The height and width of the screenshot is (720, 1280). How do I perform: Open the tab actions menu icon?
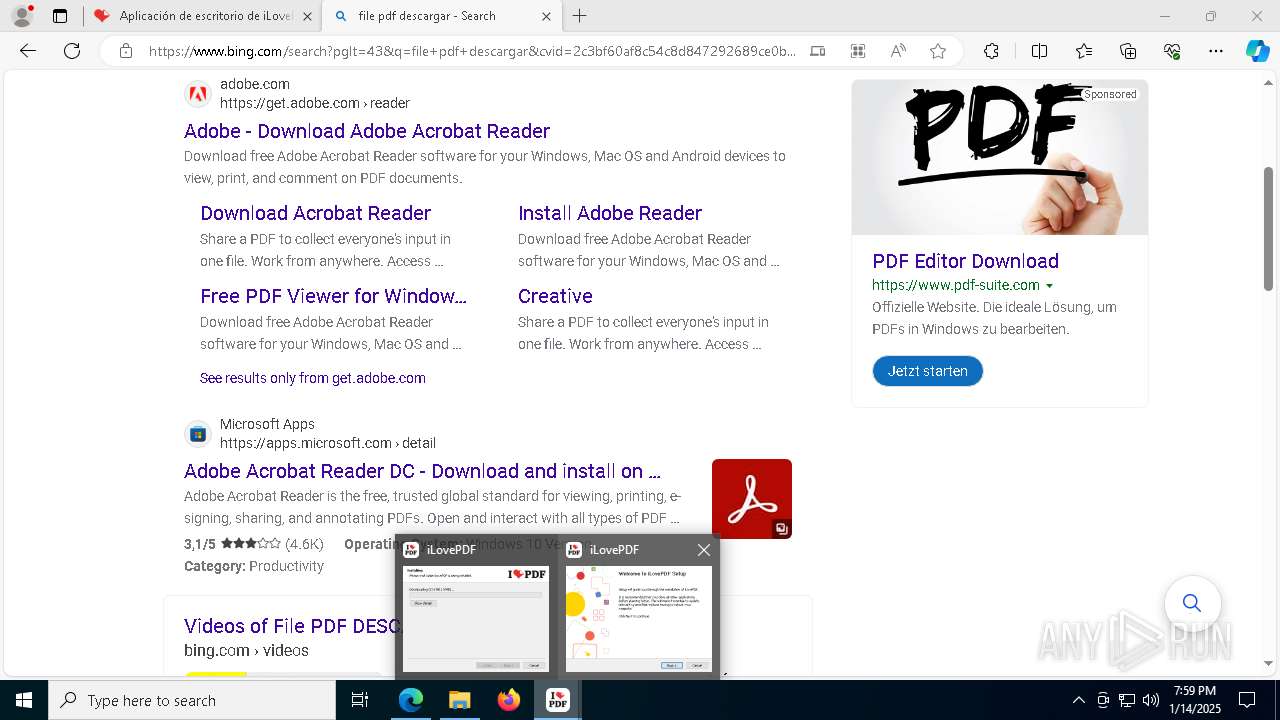[60, 16]
